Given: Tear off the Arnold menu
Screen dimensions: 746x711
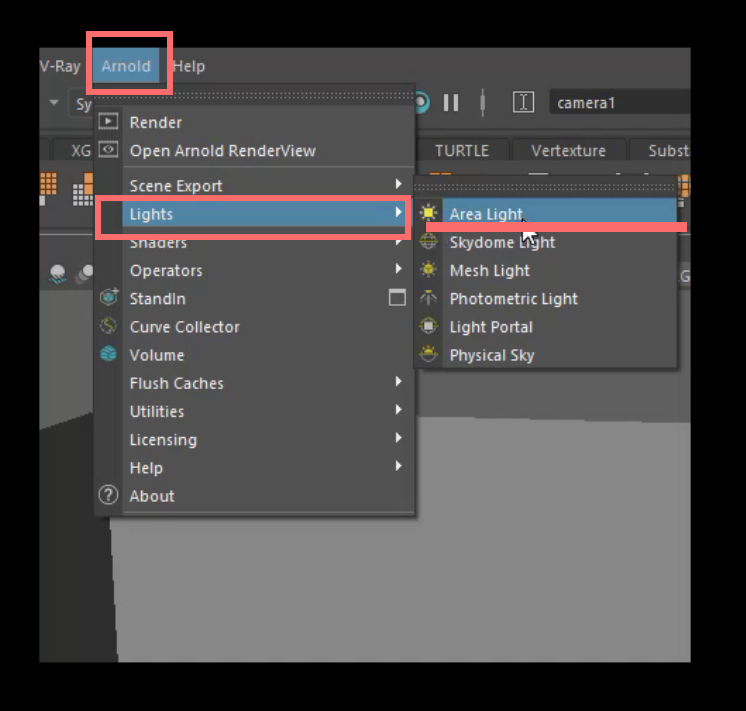Looking at the screenshot, I should (255, 96).
